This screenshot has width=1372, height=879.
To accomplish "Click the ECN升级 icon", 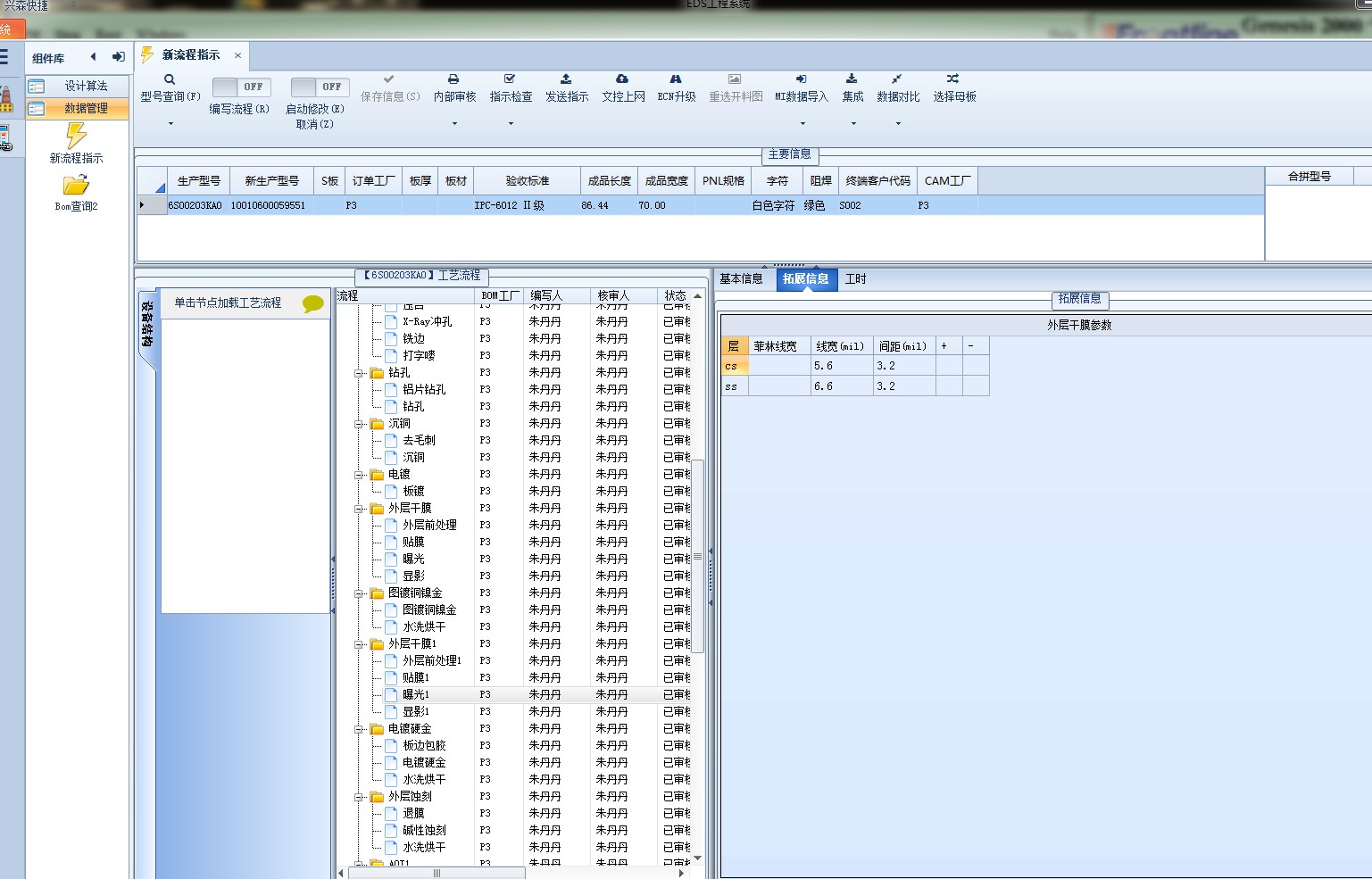I will coord(676,79).
